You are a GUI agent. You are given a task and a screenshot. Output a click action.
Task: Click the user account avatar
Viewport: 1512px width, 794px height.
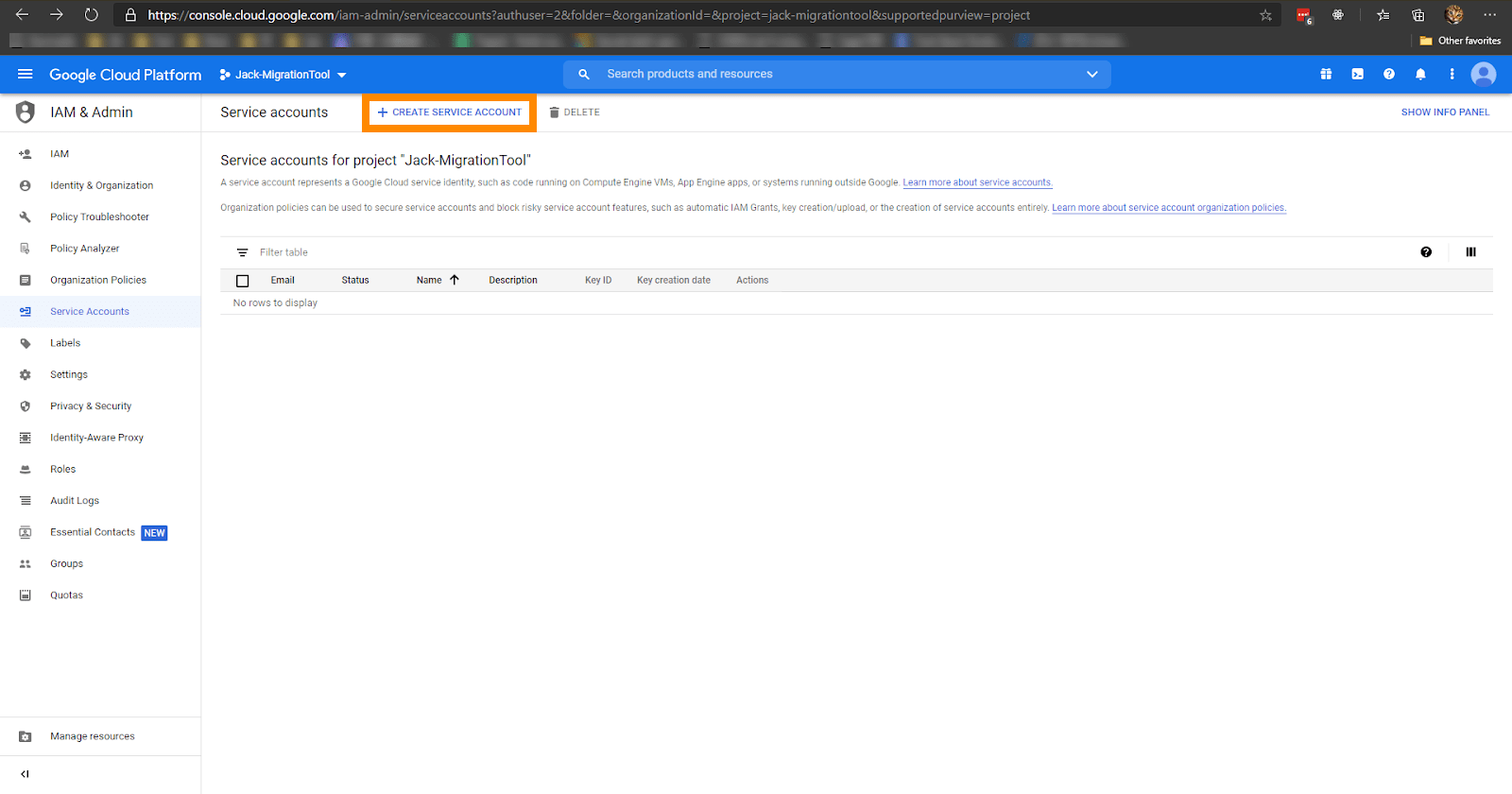point(1484,74)
